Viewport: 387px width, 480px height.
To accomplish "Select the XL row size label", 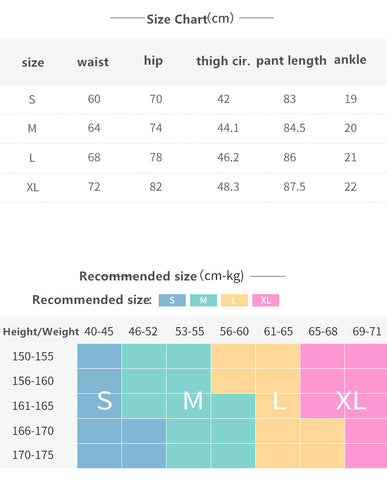I will 33,187.
